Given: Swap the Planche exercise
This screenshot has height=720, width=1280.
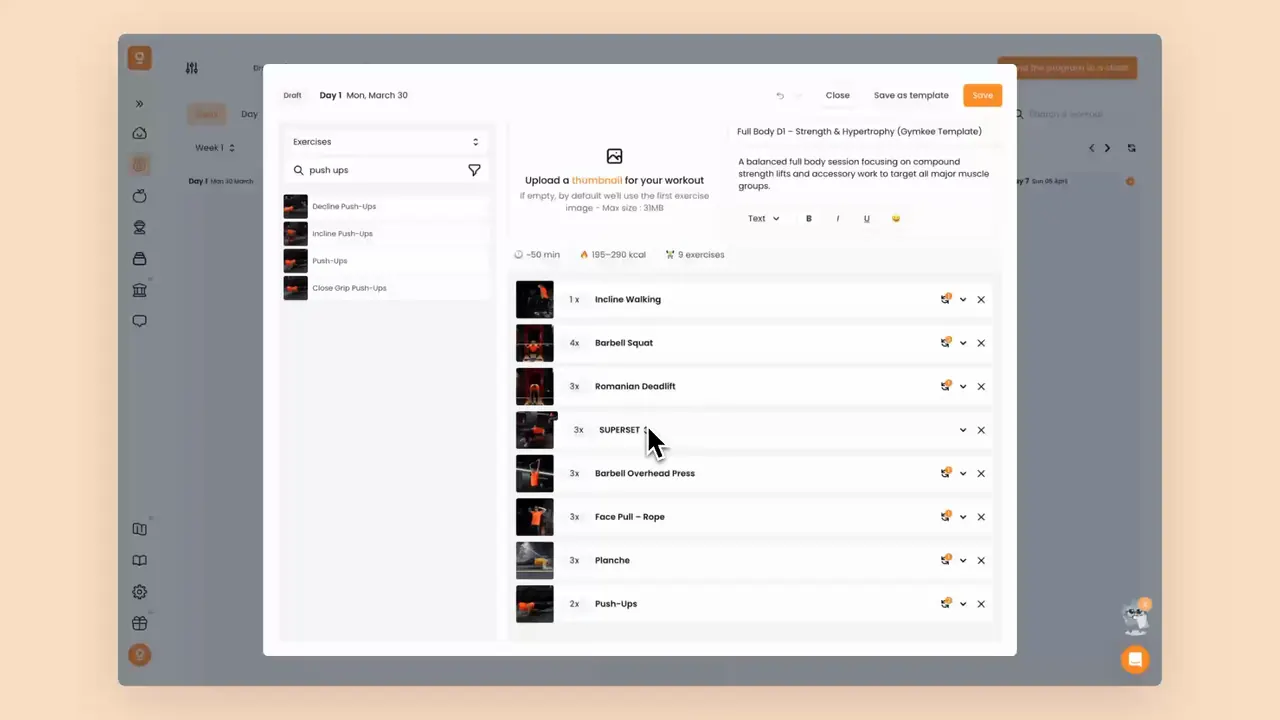Looking at the screenshot, I should (x=945, y=560).
